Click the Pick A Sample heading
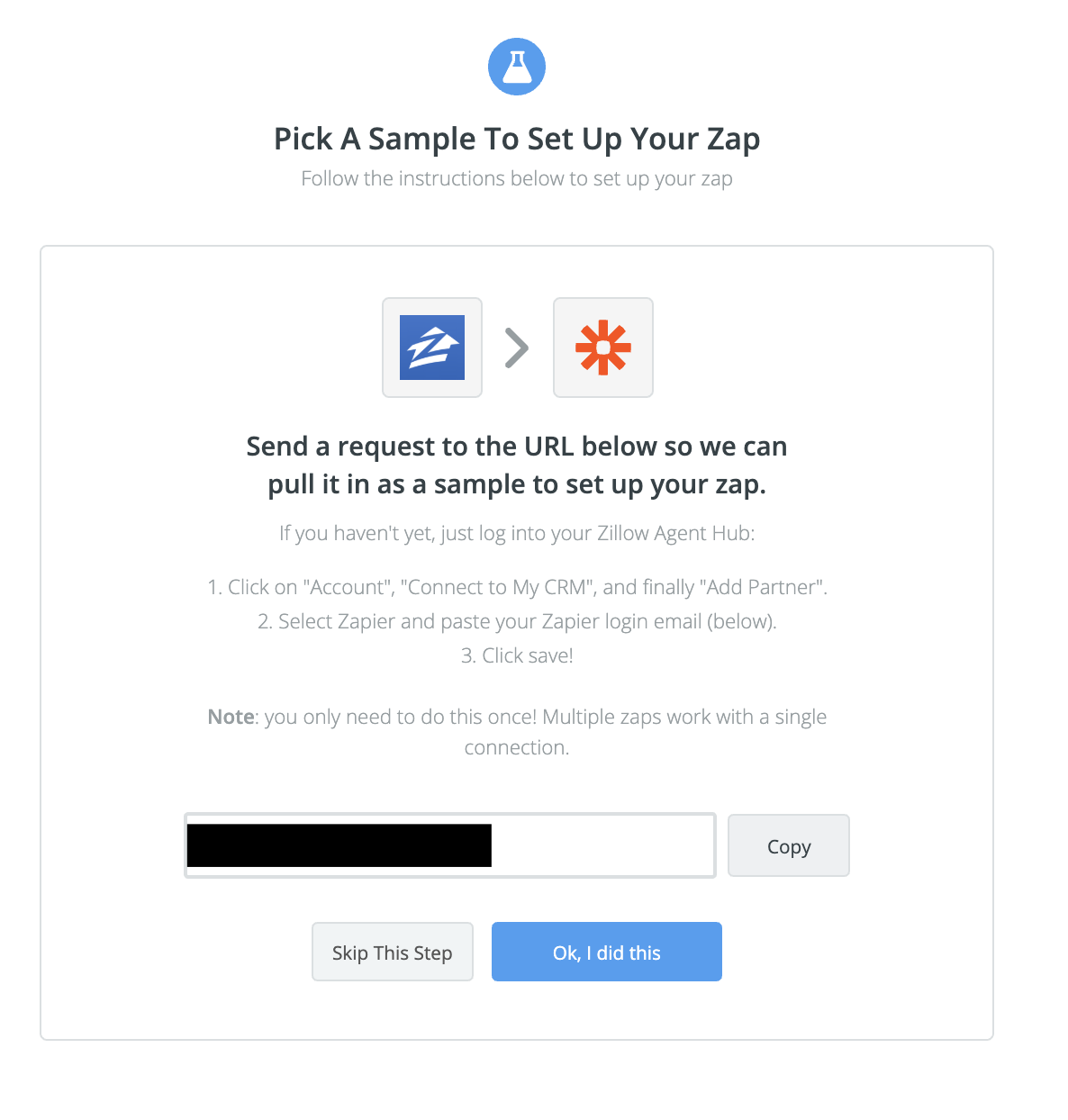 [x=517, y=139]
